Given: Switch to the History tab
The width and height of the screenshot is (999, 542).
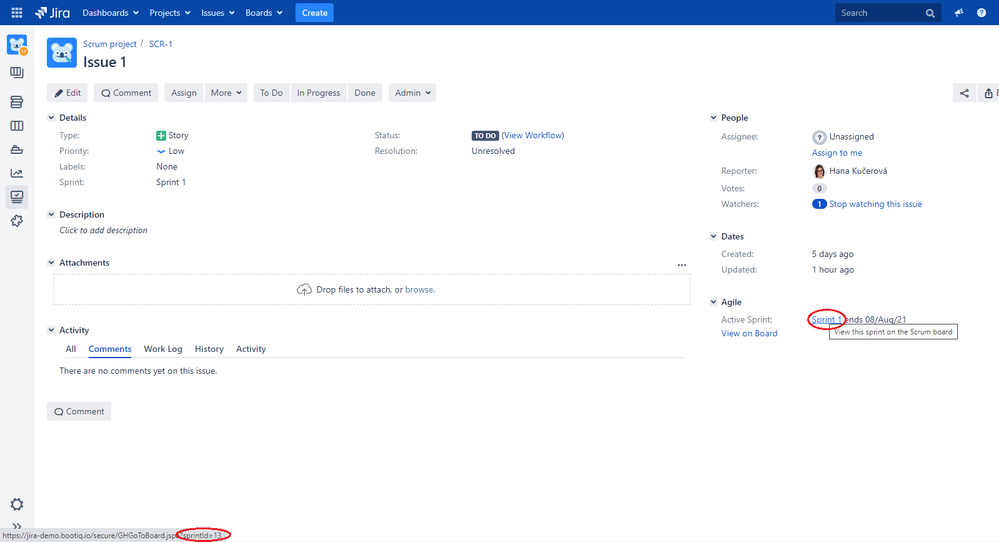Looking at the screenshot, I should tap(209, 349).
